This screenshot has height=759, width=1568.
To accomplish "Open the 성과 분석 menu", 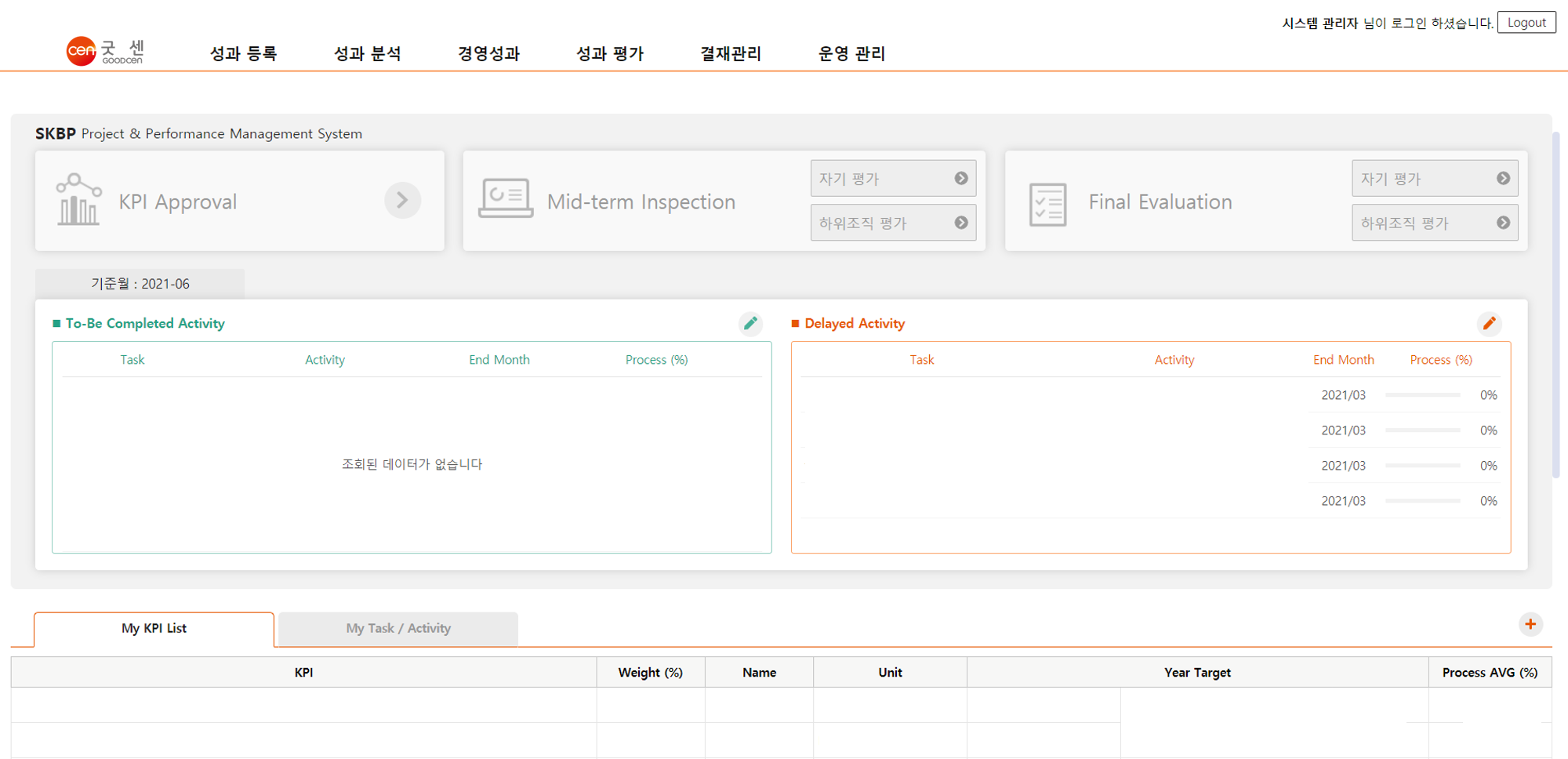I will (x=367, y=53).
